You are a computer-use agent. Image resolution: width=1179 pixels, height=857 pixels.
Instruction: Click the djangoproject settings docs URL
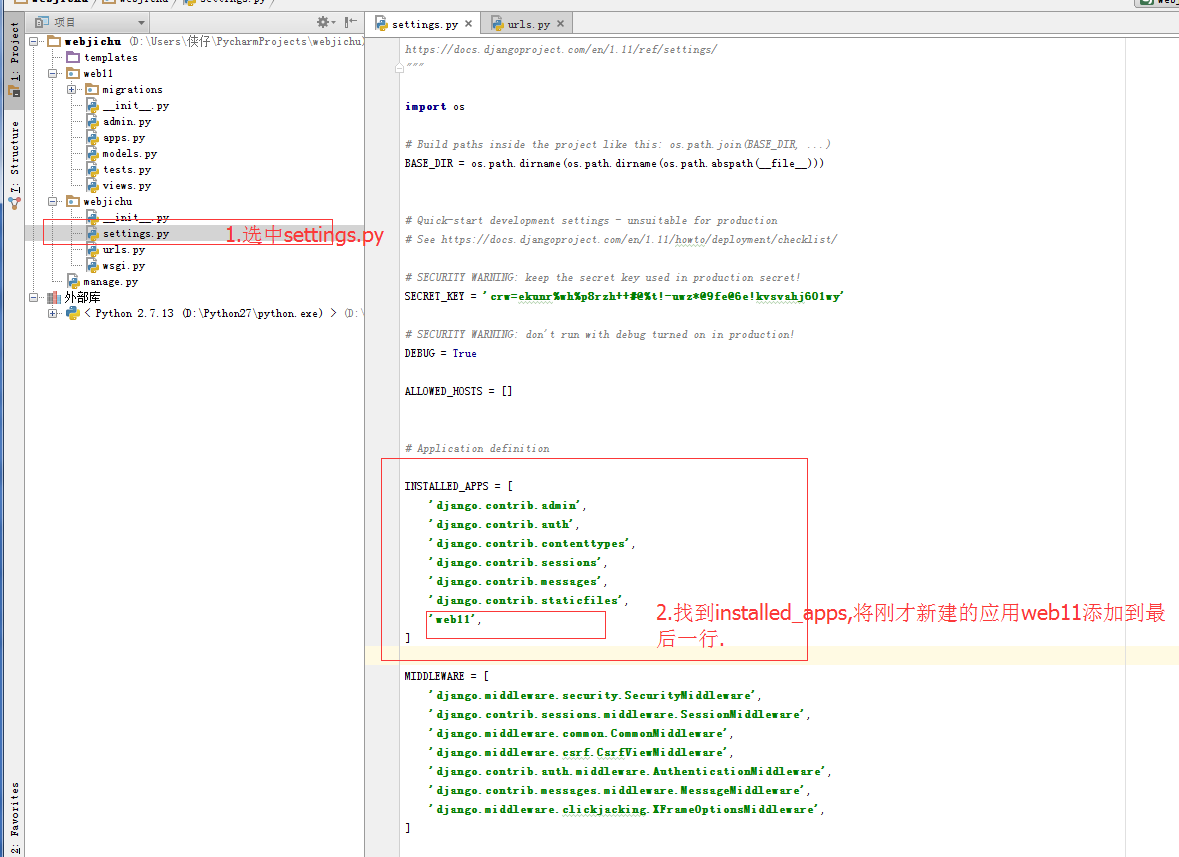pyautogui.click(x=561, y=50)
